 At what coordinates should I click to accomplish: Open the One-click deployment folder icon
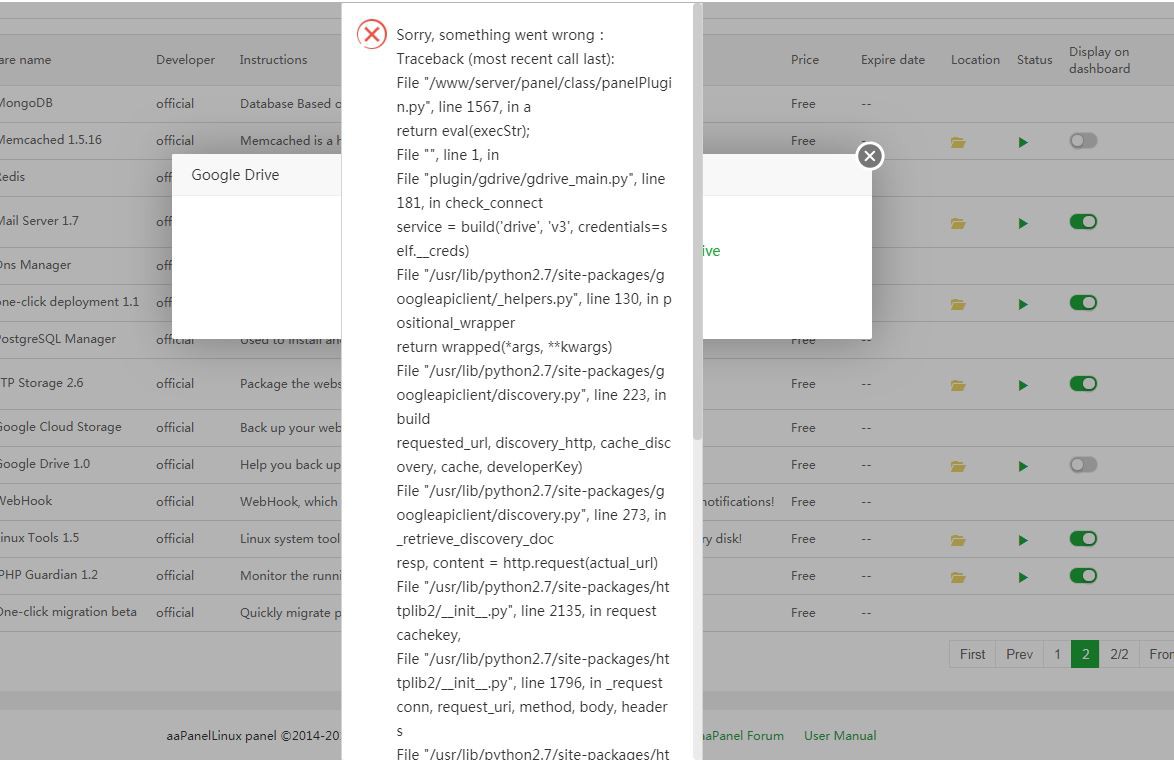click(x=958, y=304)
